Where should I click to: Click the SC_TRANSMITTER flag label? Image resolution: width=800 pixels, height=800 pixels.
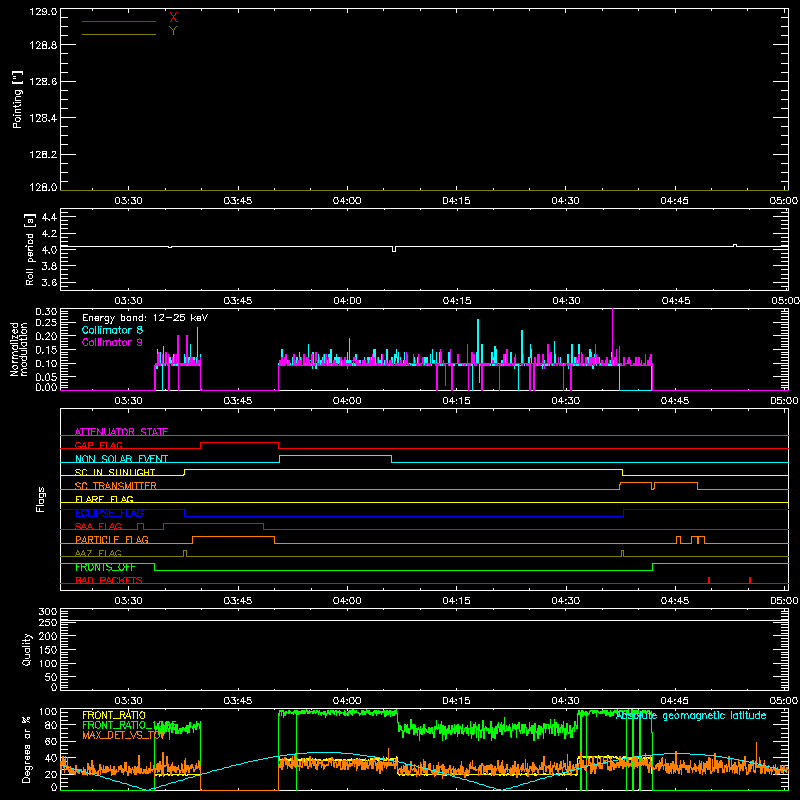[116, 486]
